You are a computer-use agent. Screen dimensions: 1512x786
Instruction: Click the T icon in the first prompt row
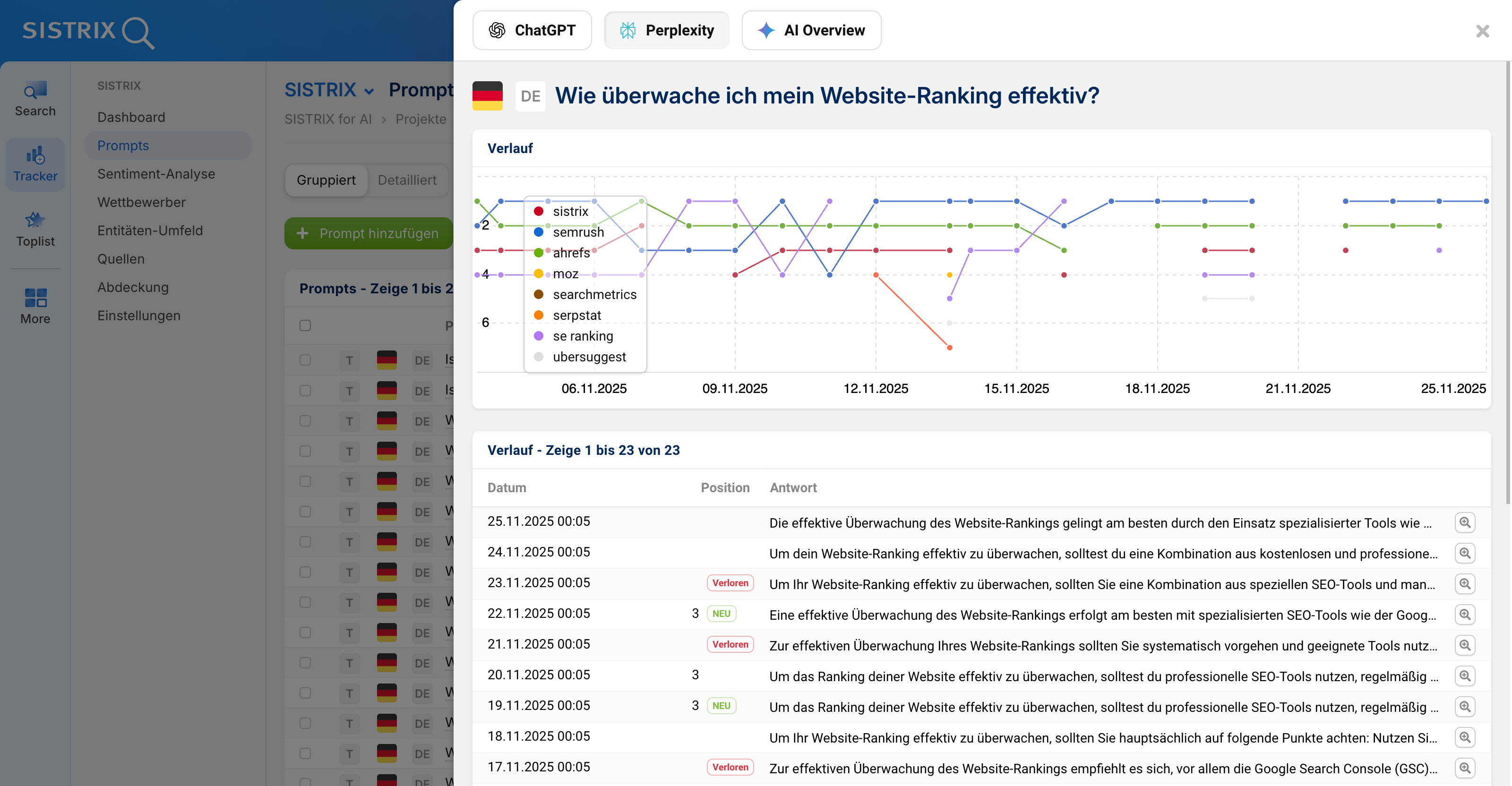pos(350,360)
